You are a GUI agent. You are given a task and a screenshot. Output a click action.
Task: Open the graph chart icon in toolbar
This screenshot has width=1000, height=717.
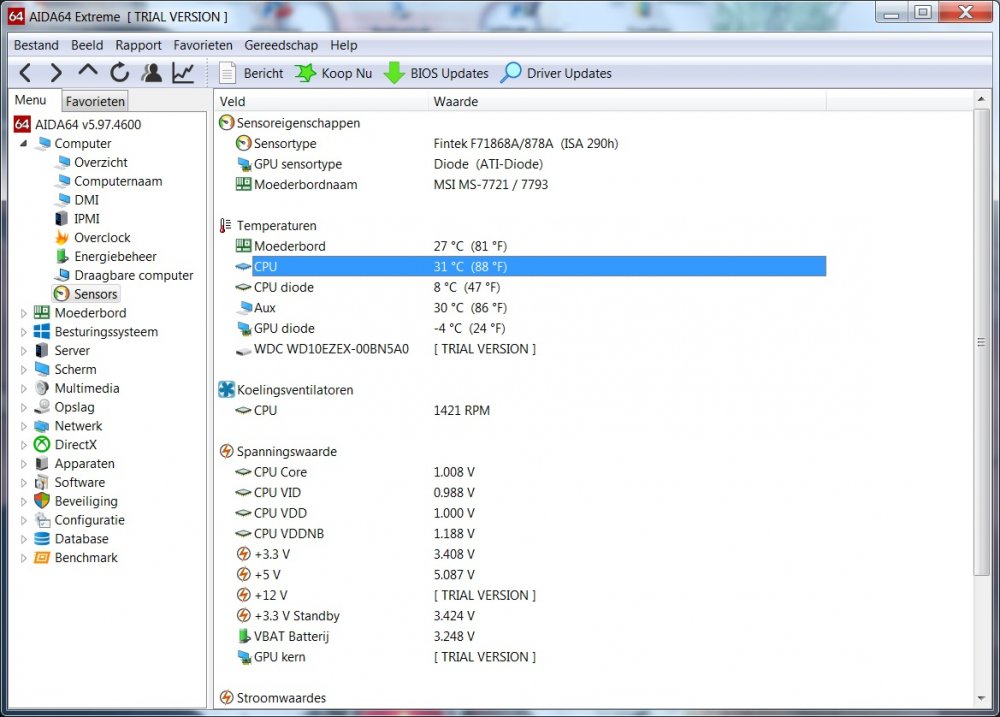pos(183,73)
